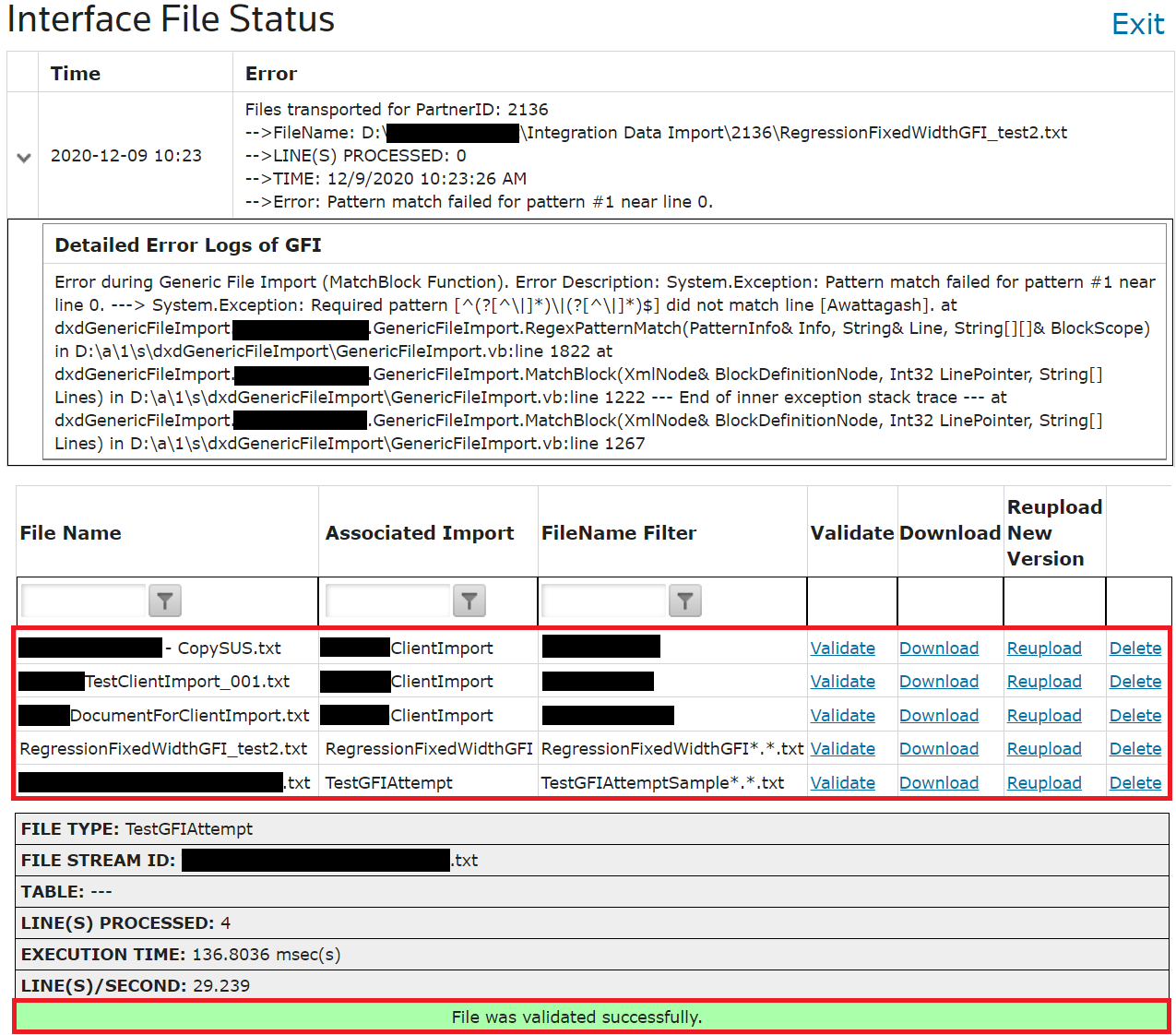The image size is (1176, 1035).
Task: Focus the FileName Filter text box
Action: (604, 601)
